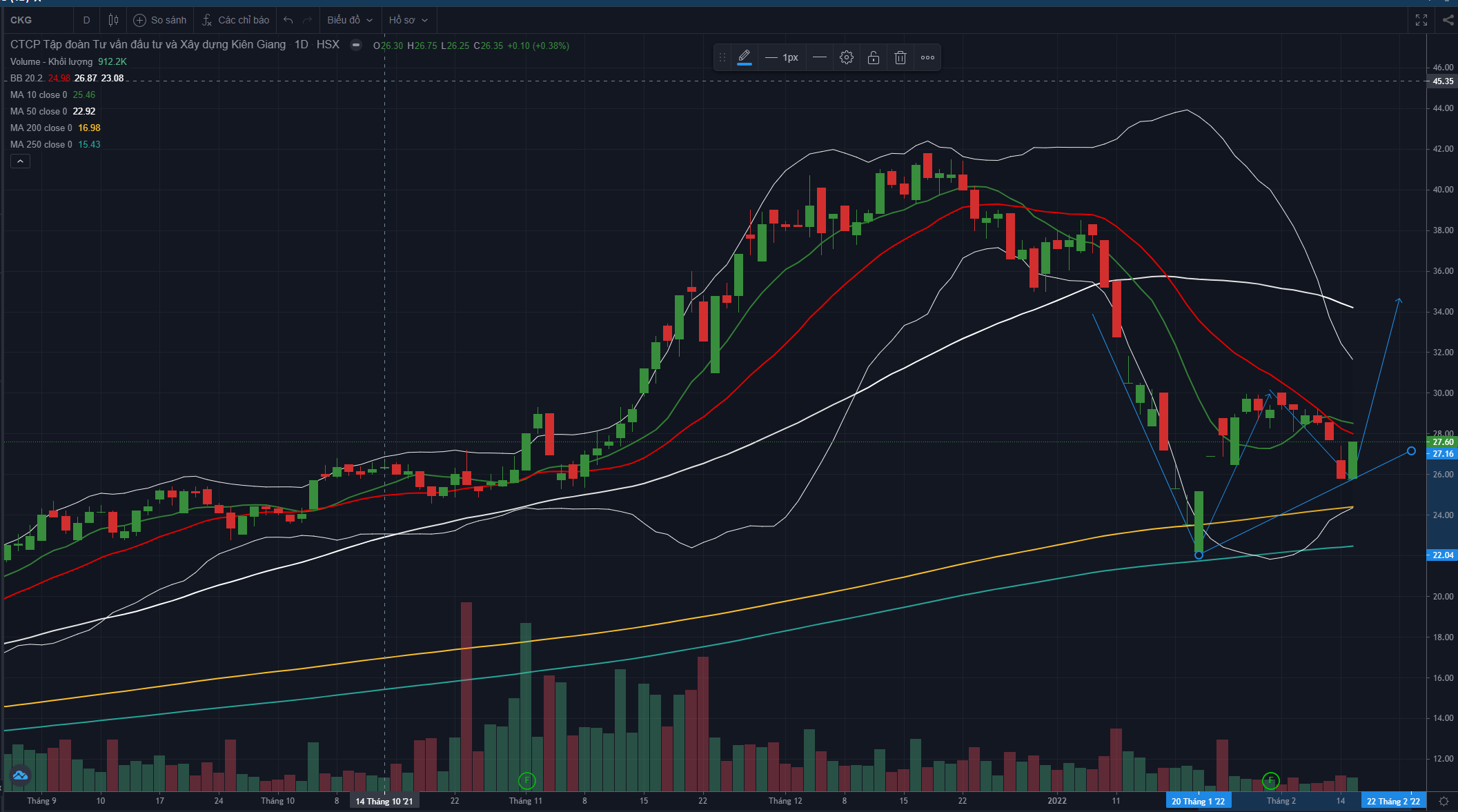This screenshot has width=1458, height=812.
Task: Open chart axis settings gear at bottom right
Action: 1443,801
